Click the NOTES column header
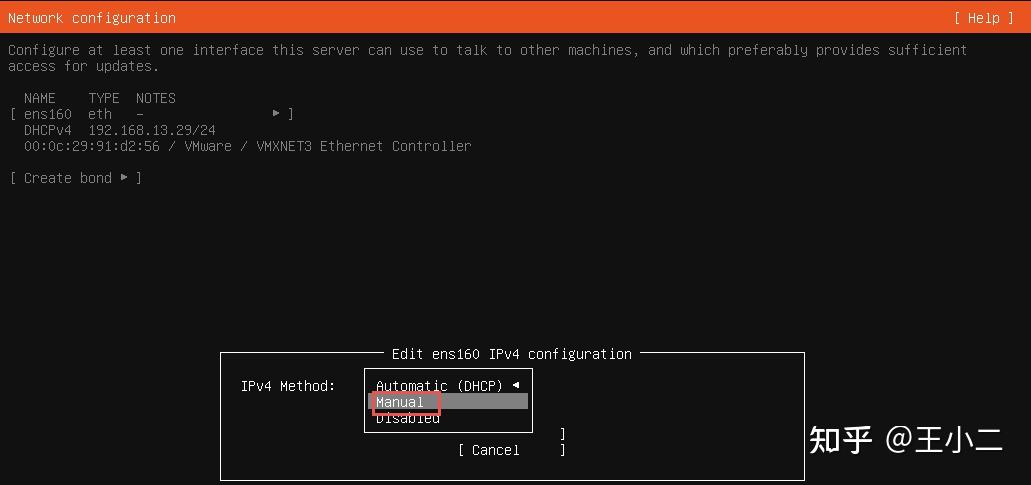This screenshot has height=485, width=1031. click(156, 99)
